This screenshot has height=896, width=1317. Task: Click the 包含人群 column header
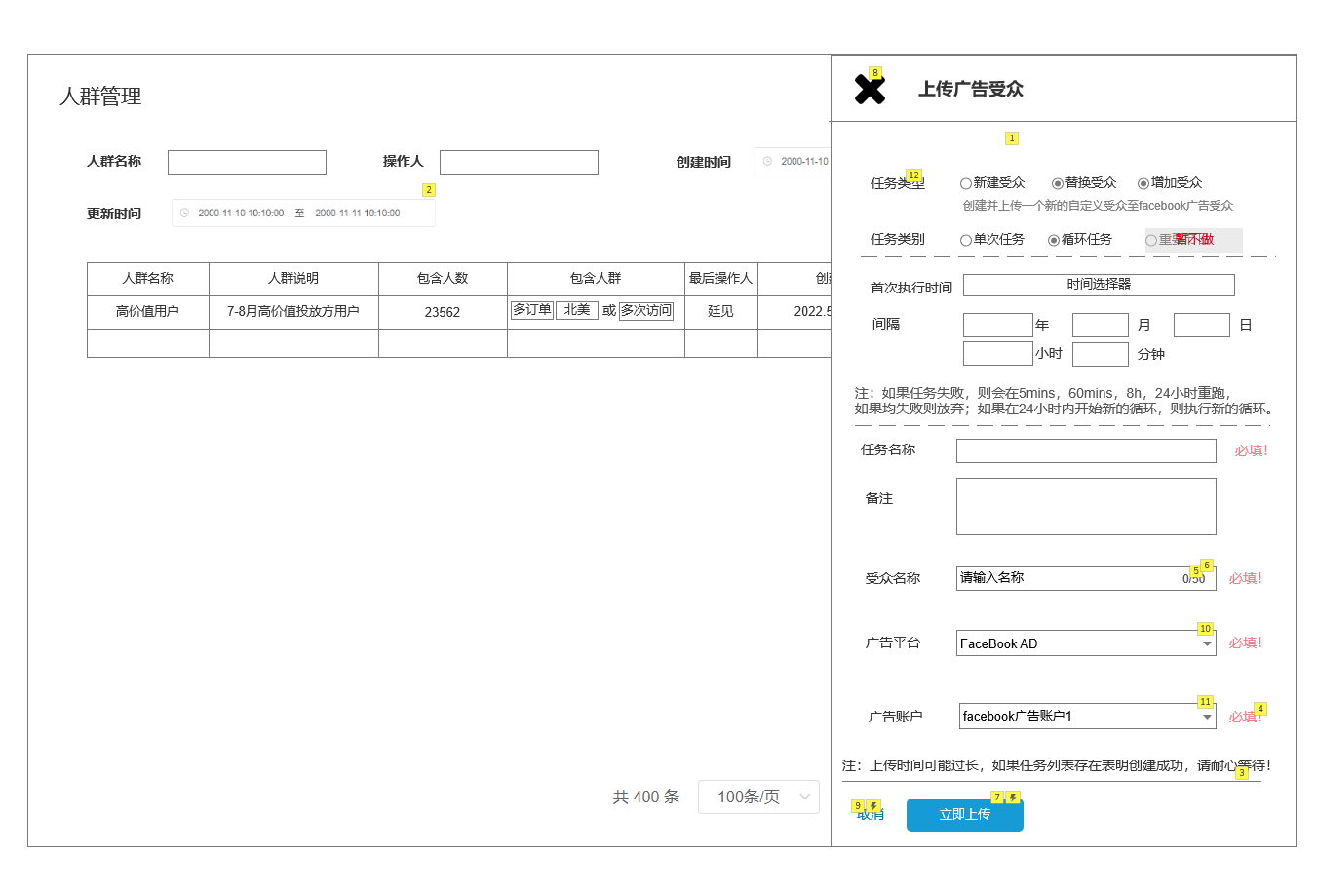click(x=596, y=279)
